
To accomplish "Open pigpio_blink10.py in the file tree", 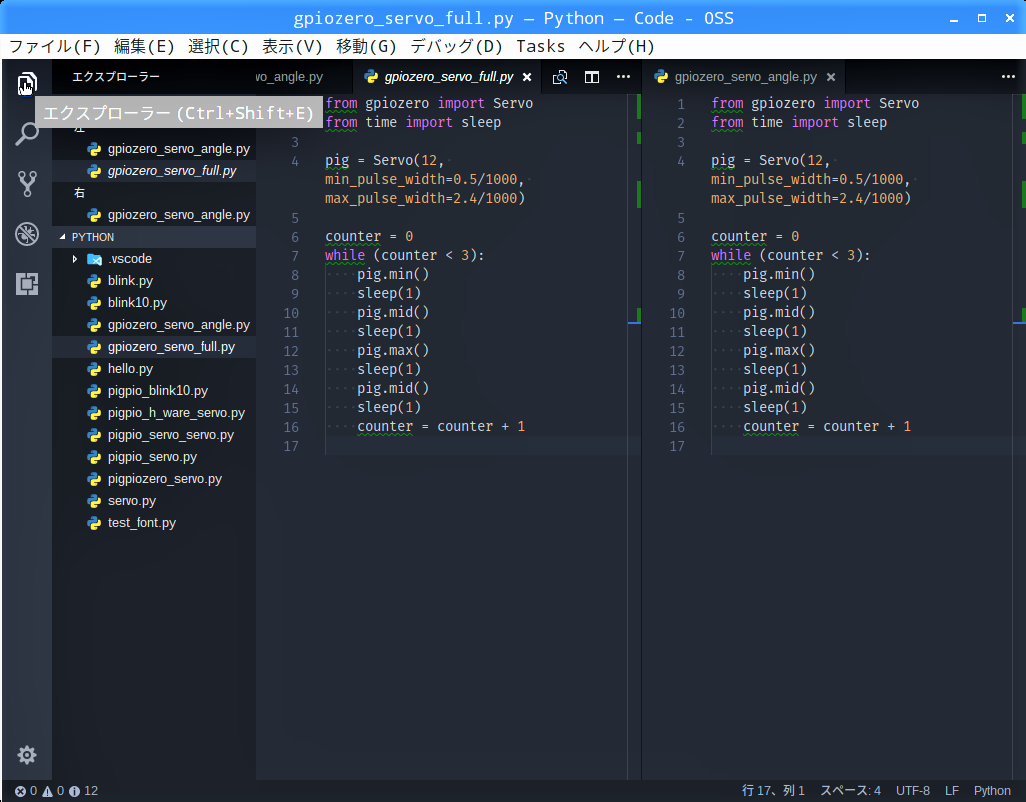I will (x=154, y=391).
